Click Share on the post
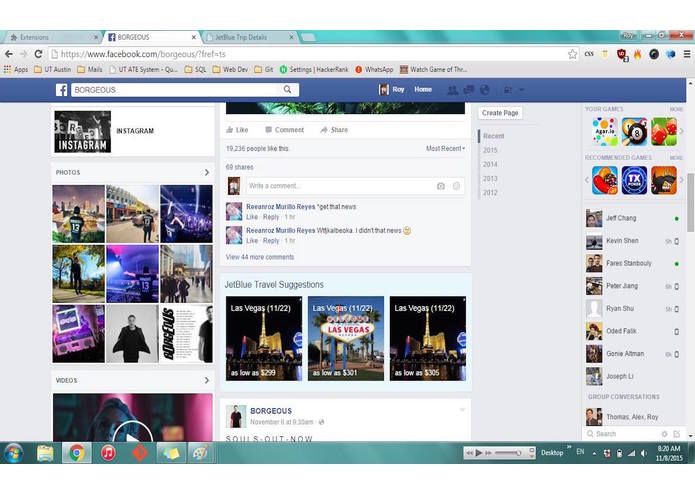 click(x=334, y=130)
